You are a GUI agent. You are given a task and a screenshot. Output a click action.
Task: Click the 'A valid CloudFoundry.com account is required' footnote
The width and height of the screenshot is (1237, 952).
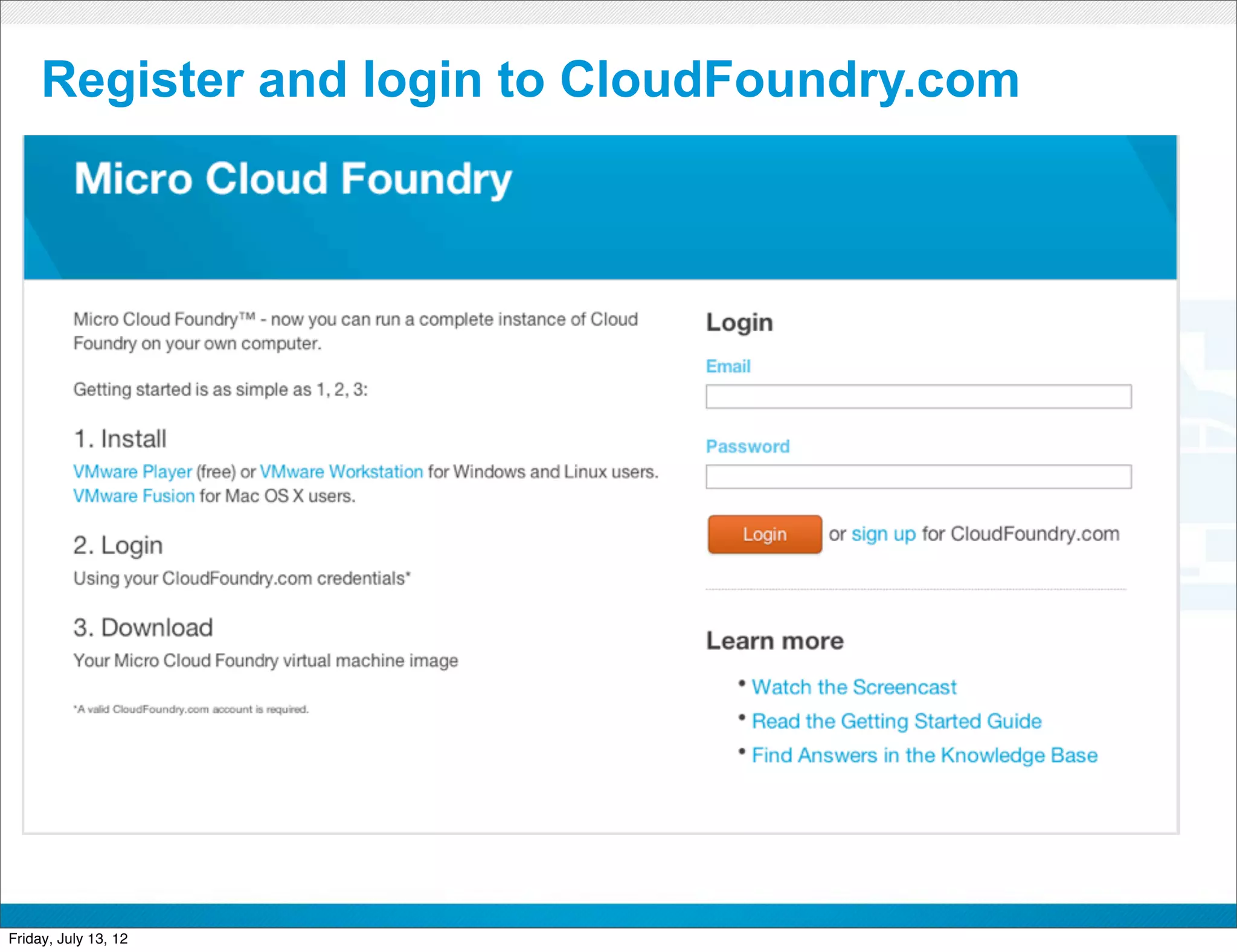[191, 709]
